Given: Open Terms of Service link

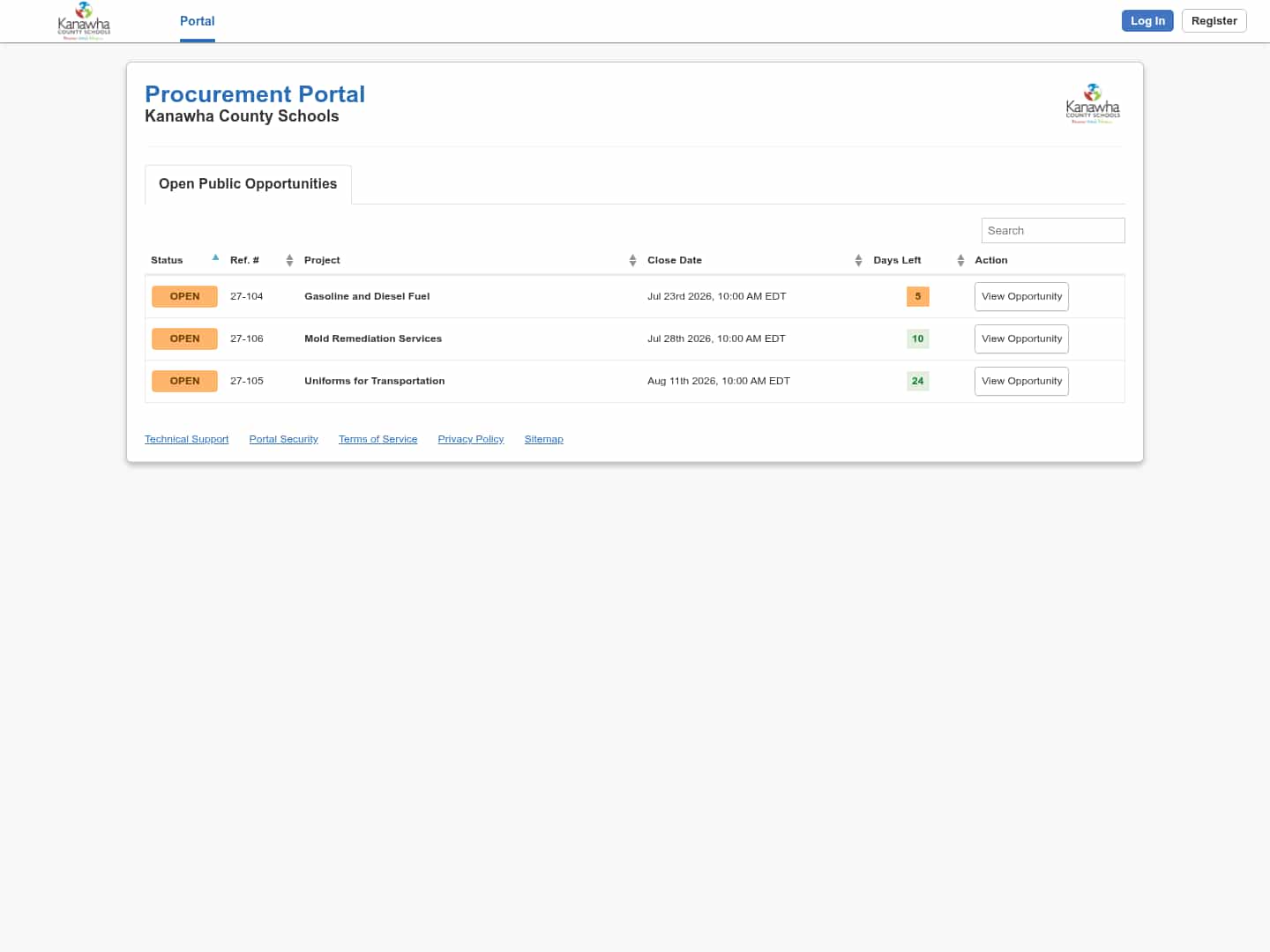Looking at the screenshot, I should point(377,439).
